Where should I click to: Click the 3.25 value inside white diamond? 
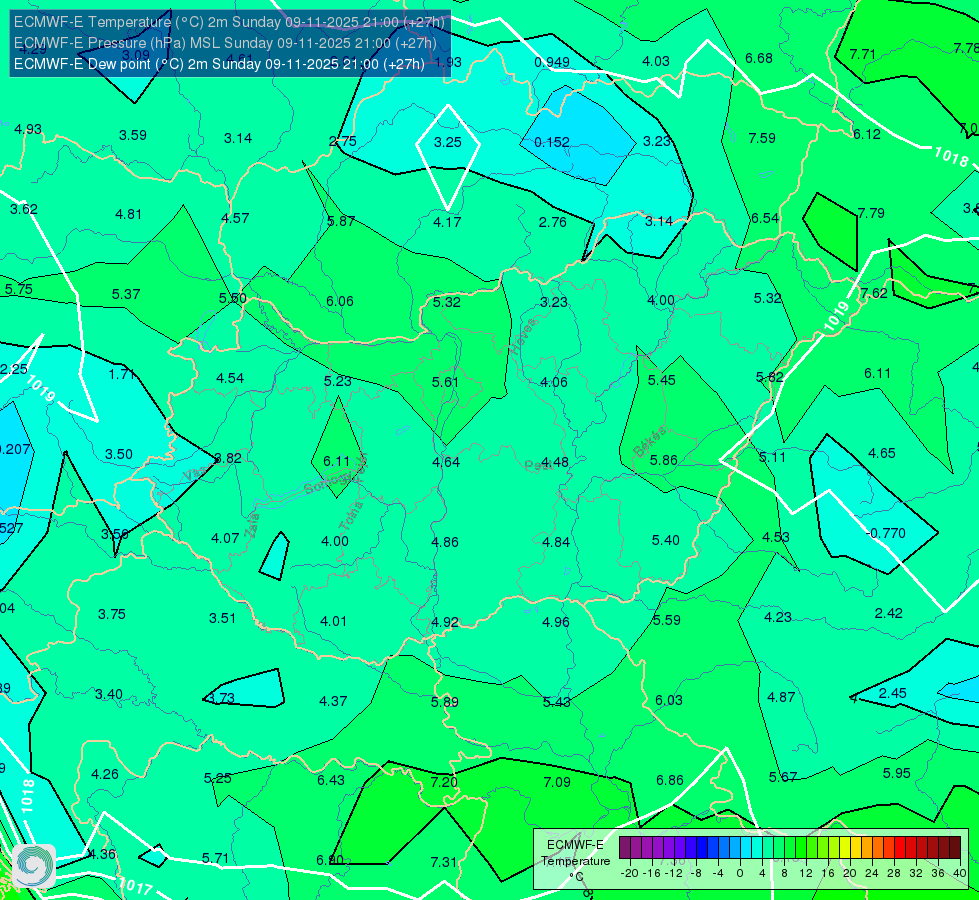447,142
